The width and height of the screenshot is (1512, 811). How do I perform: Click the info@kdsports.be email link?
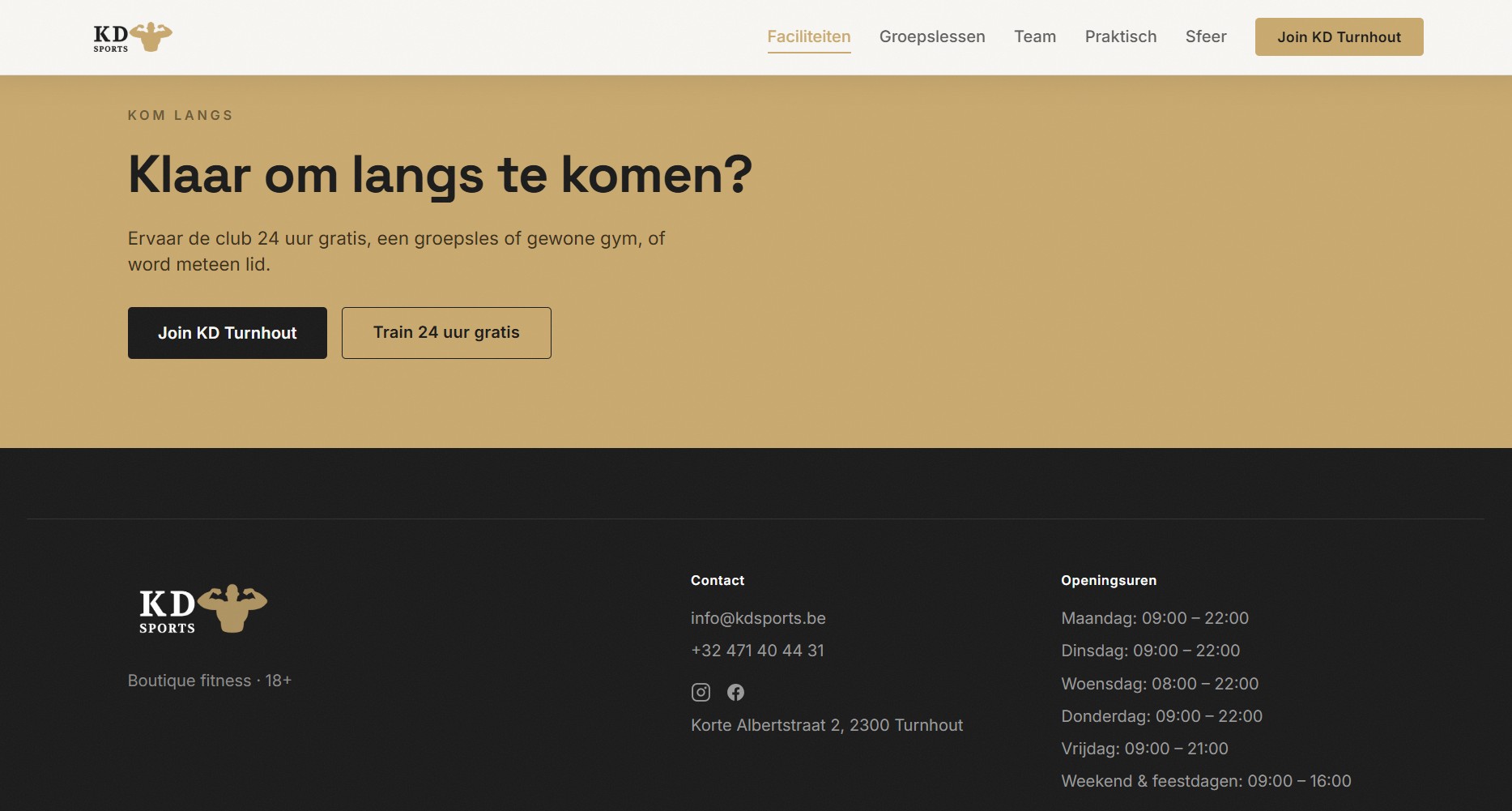click(758, 618)
